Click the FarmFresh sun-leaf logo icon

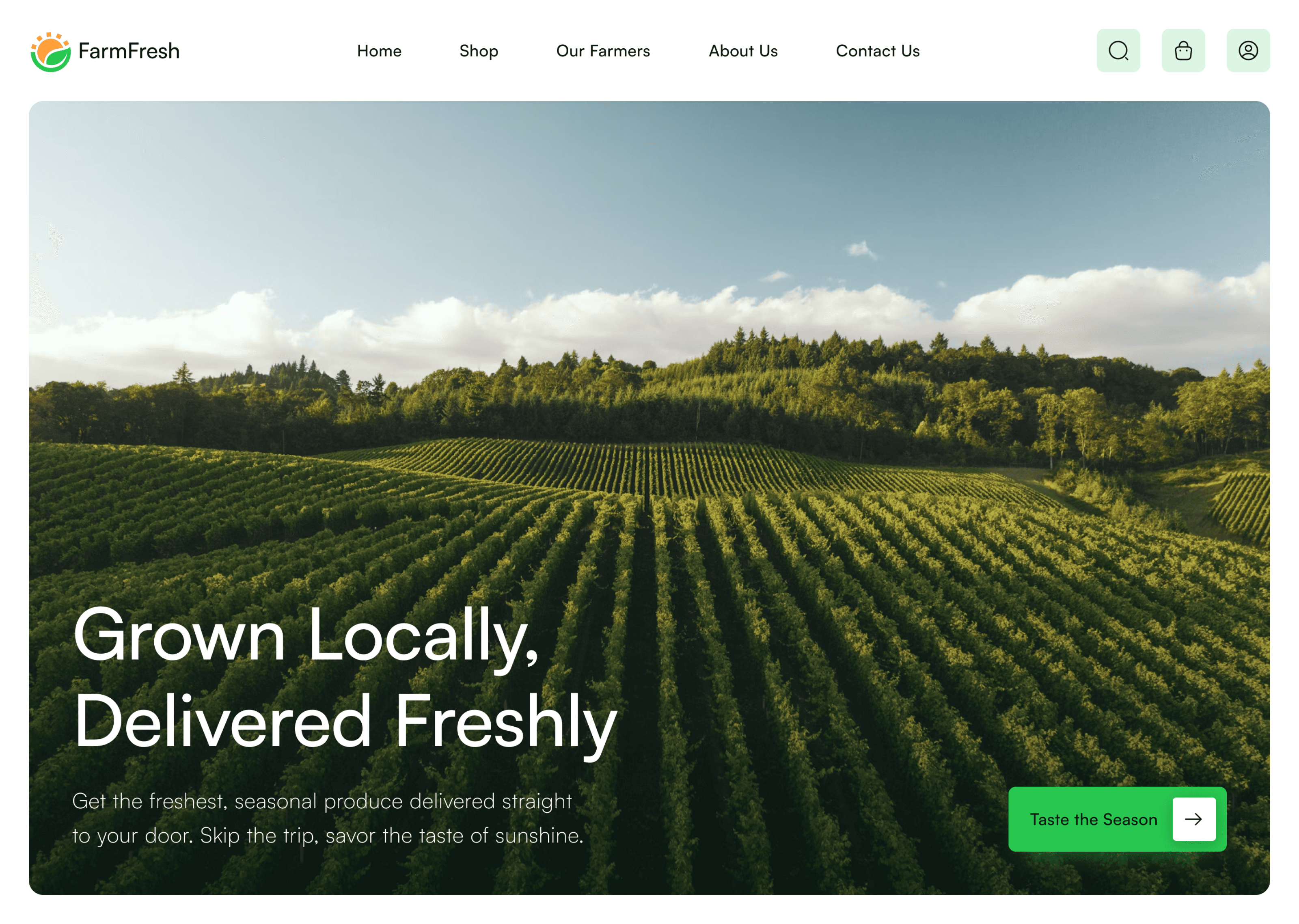pos(51,52)
